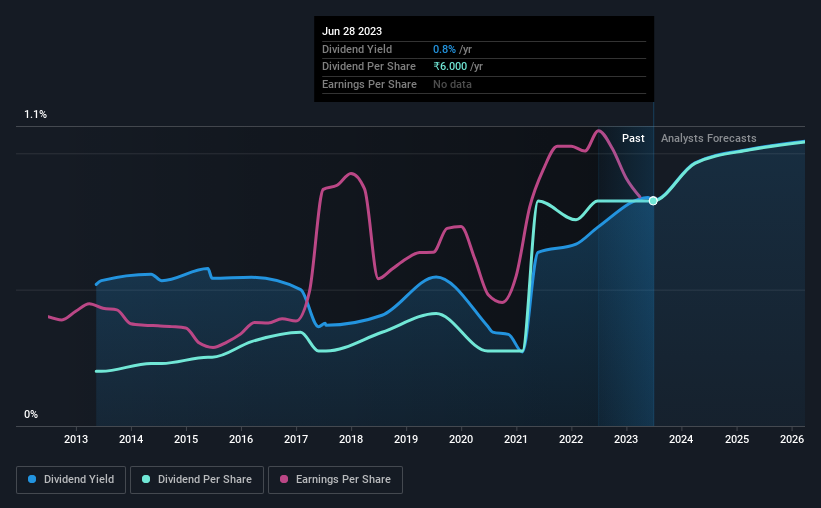
Task: Click the Dividend Per Share tooltip row label
Action: click(x=369, y=67)
